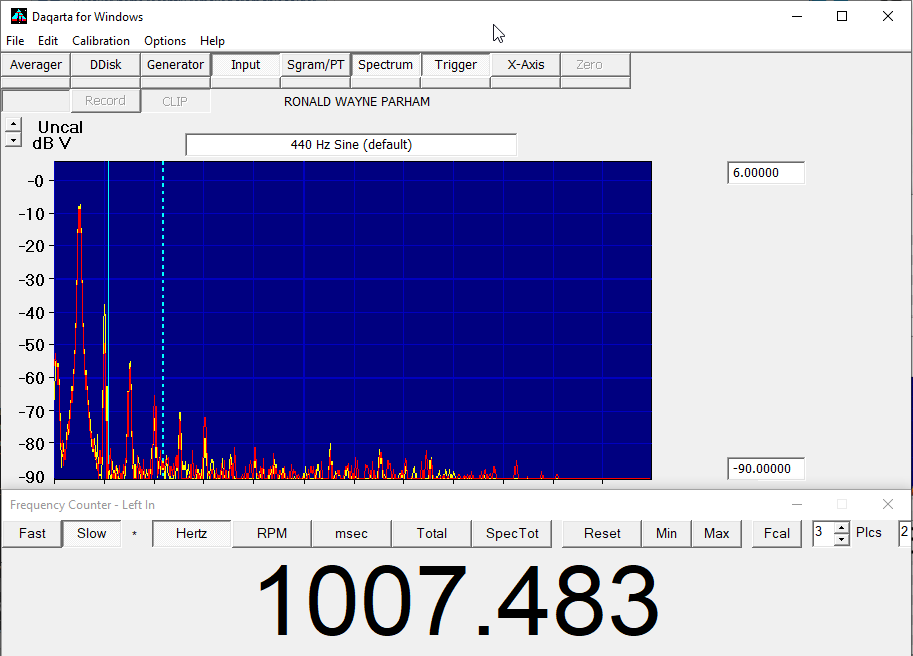Toggle the Spectrum display mode
Screen dimensions: 913x656
tap(385, 65)
